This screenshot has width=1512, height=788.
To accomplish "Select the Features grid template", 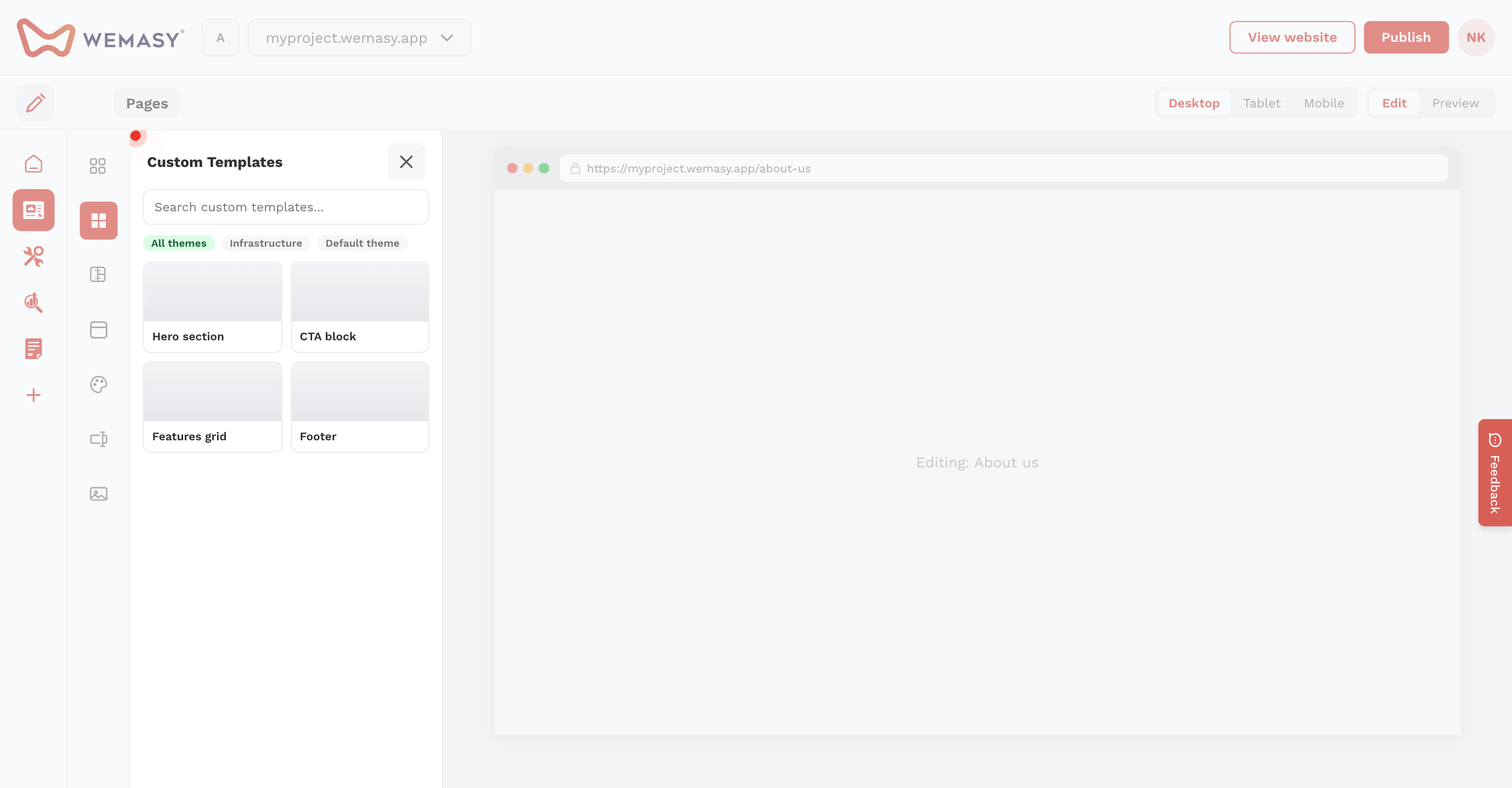I will [x=213, y=407].
